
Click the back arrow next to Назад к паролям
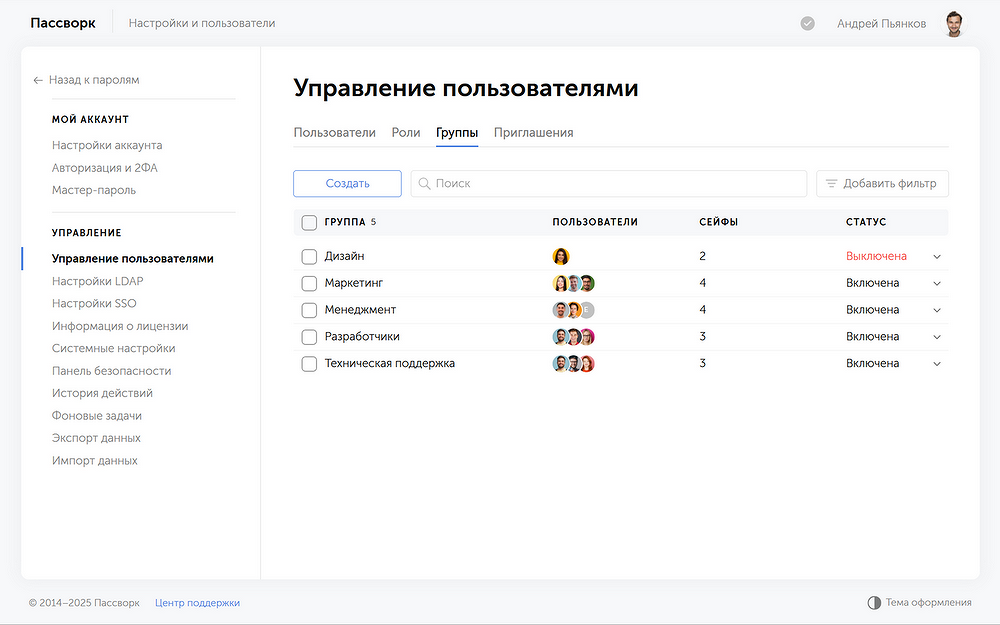pyautogui.click(x=38, y=80)
